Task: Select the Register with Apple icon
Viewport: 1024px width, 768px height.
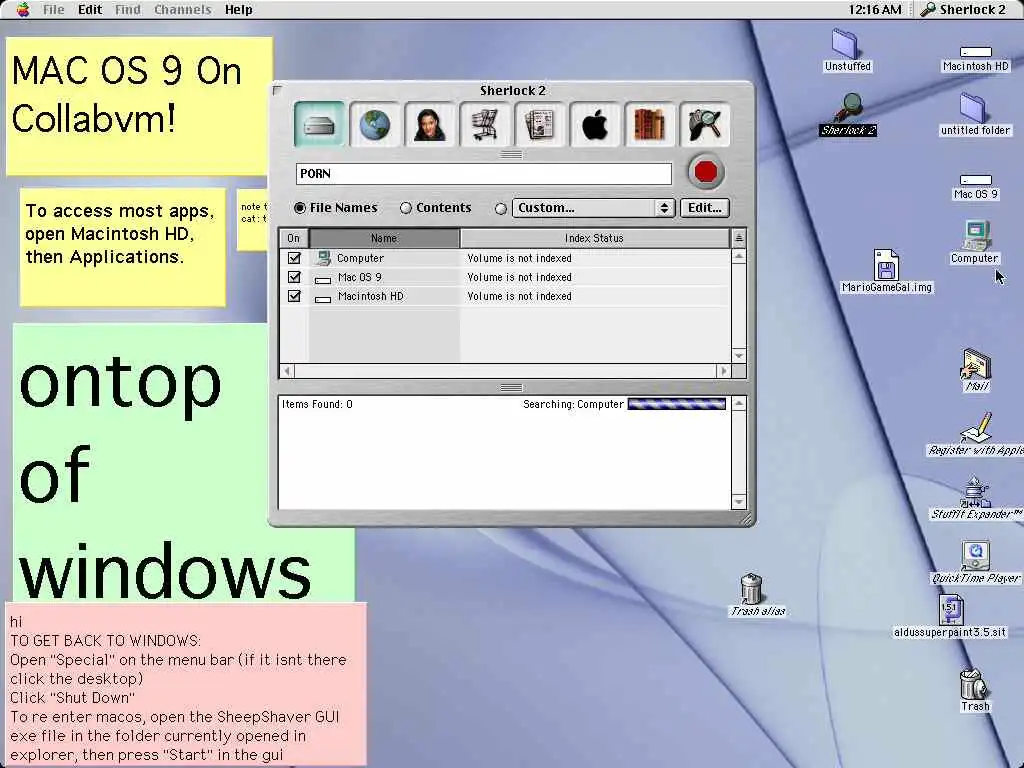Action: point(976,434)
